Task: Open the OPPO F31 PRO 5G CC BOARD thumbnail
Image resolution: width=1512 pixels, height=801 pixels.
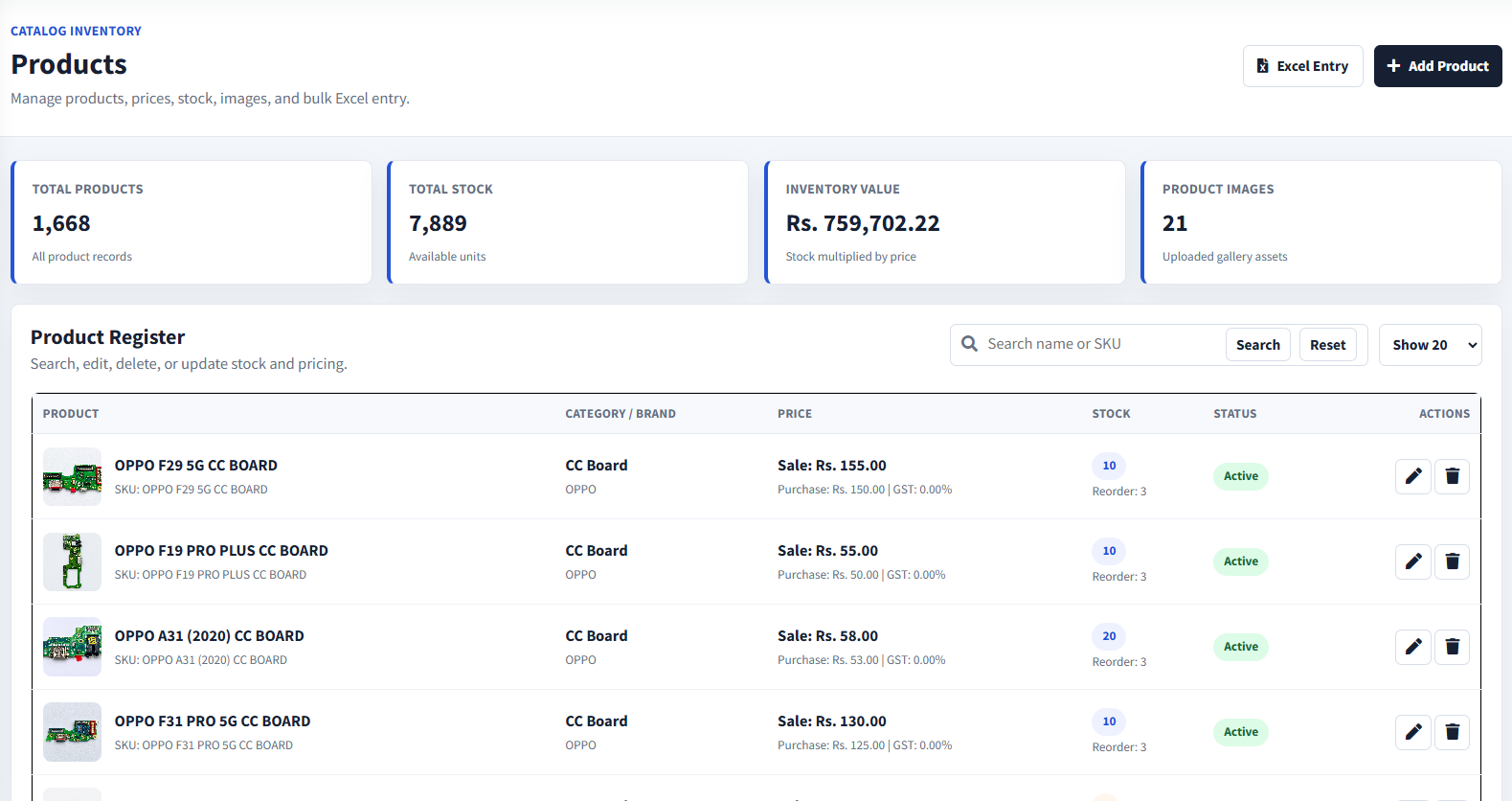Action: (x=72, y=732)
